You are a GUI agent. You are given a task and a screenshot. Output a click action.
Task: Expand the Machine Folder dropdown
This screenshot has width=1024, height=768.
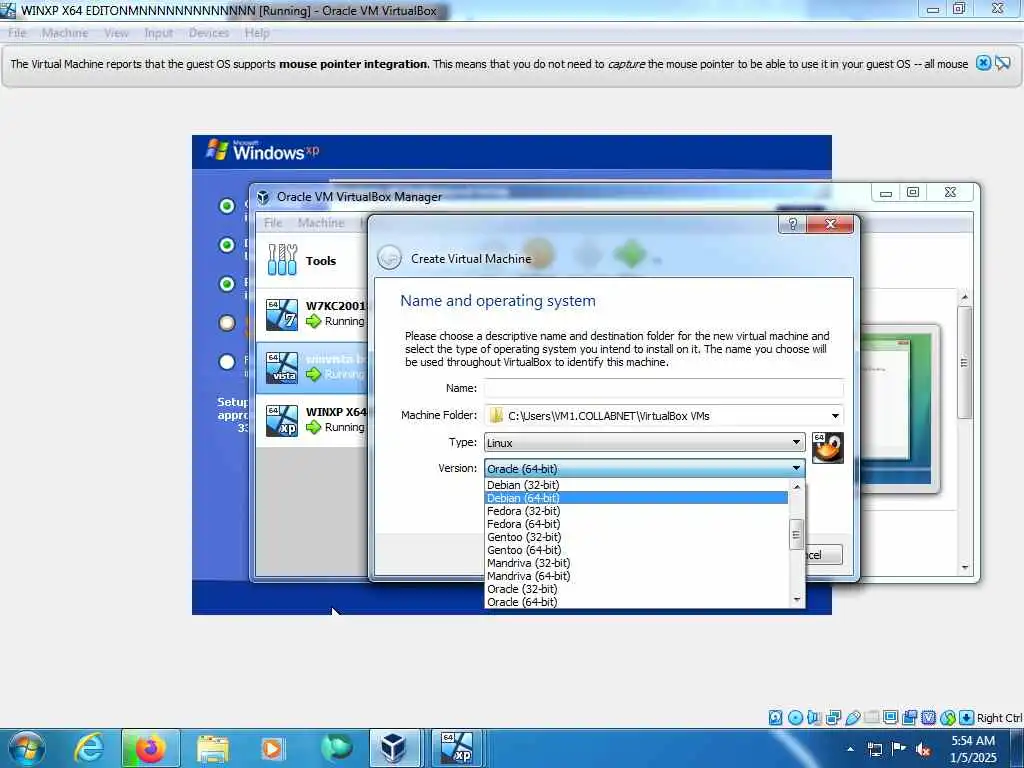835,416
